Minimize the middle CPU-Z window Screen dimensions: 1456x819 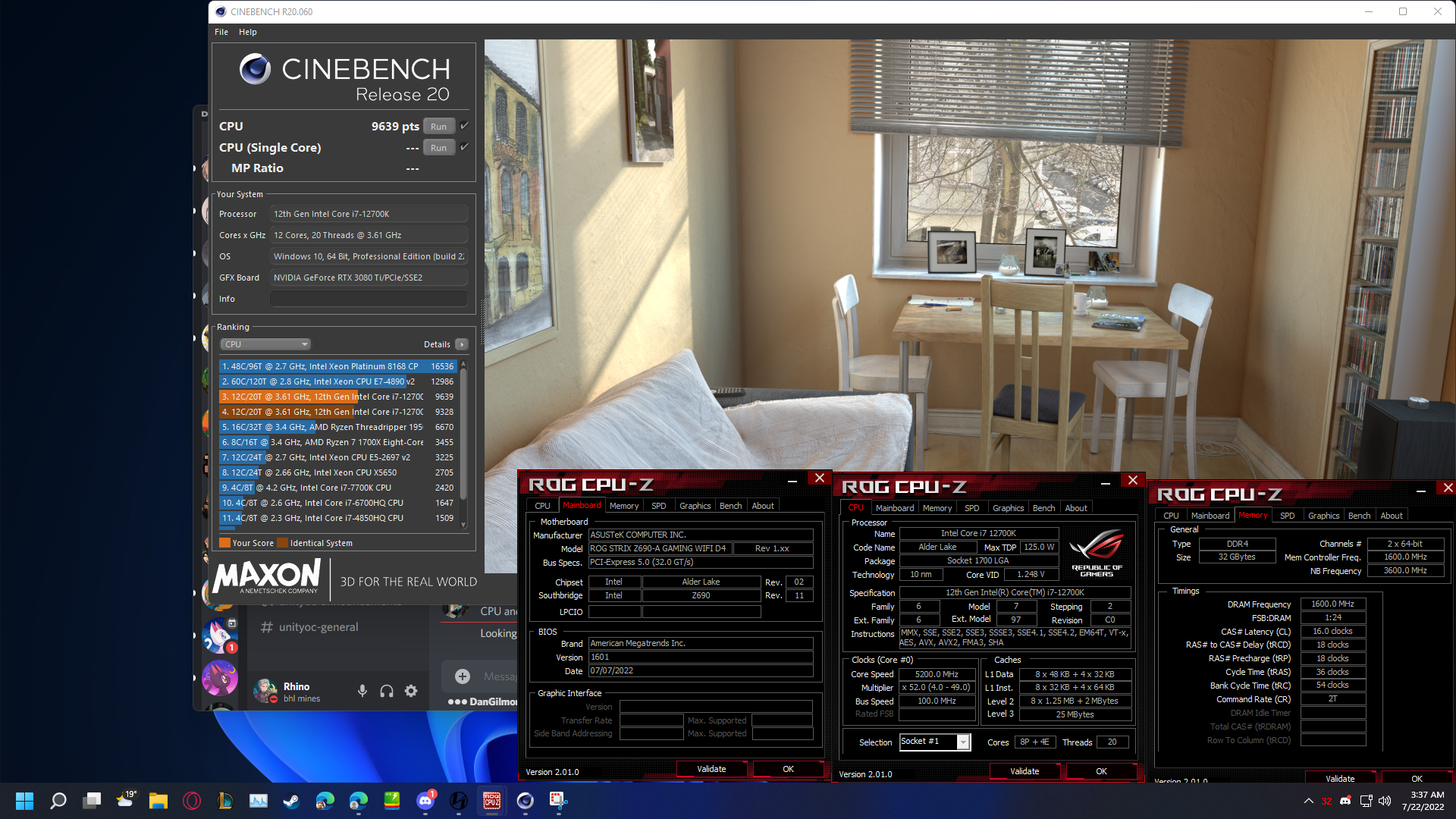coord(1106,482)
